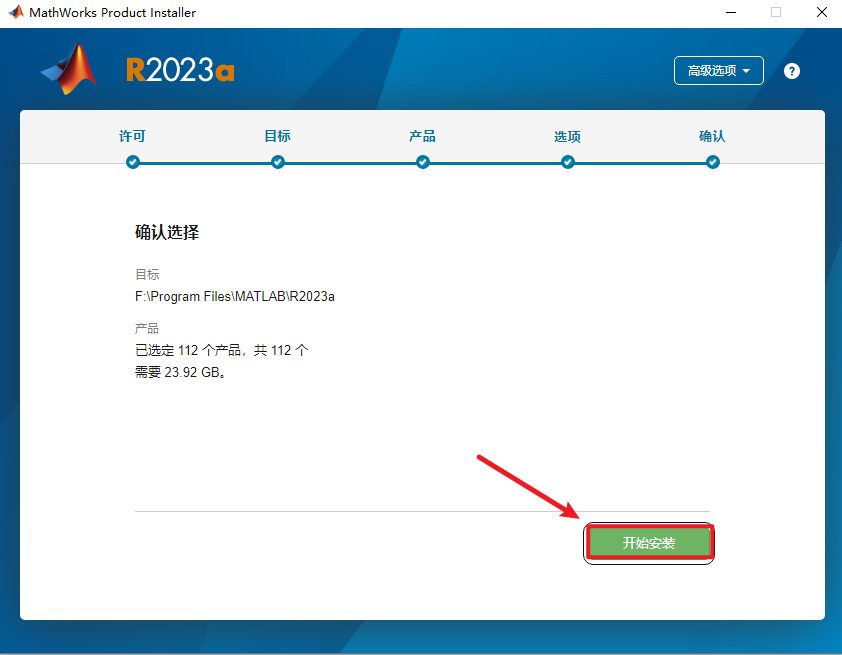Click the checkmark circle under 许可
842x655 pixels.
click(x=133, y=162)
